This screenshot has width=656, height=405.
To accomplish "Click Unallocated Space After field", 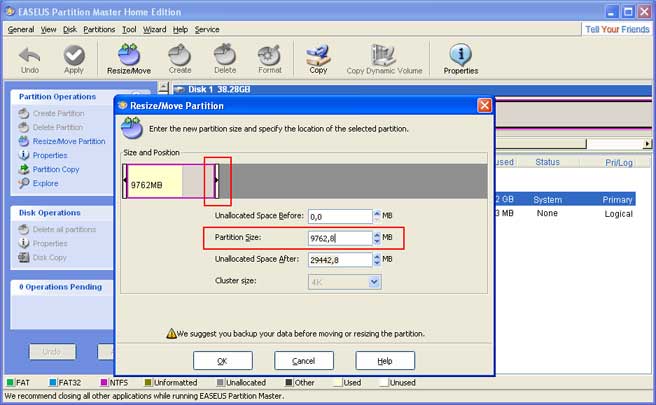I will pos(340,260).
